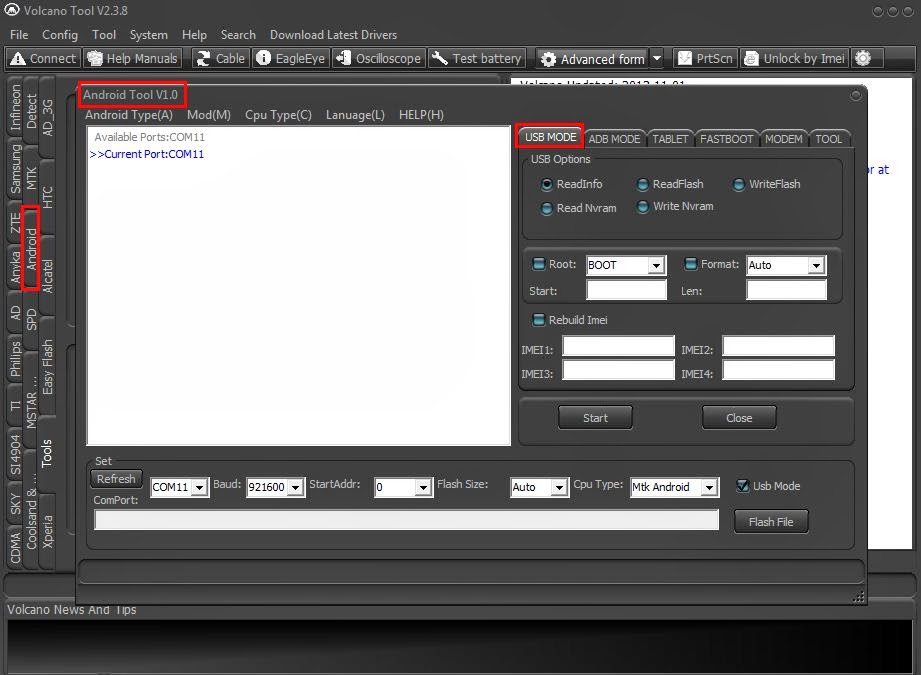Open Help Manuals from the toolbar

[131, 57]
